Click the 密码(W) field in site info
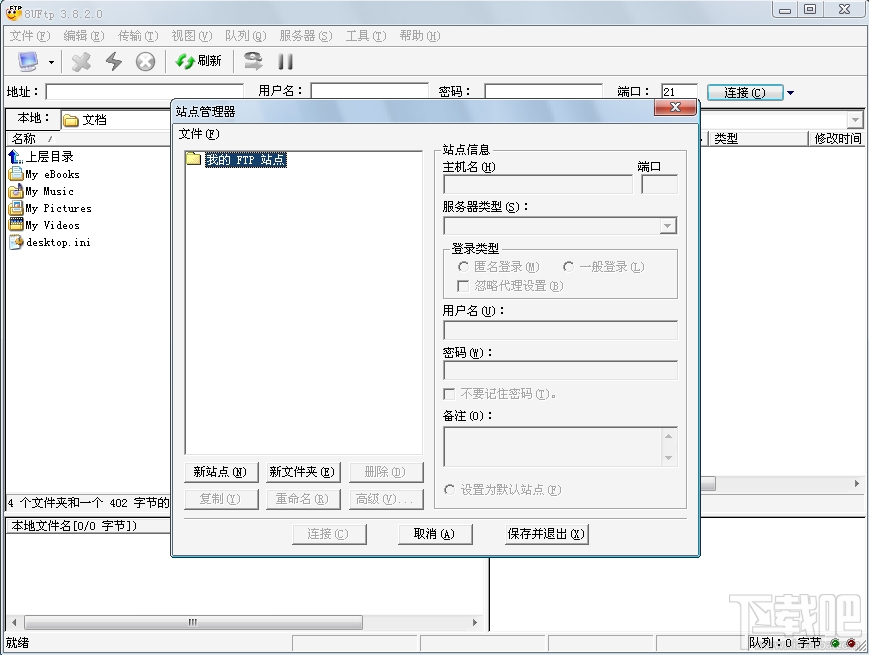The width and height of the screenshot is (869, 655). 560,371
